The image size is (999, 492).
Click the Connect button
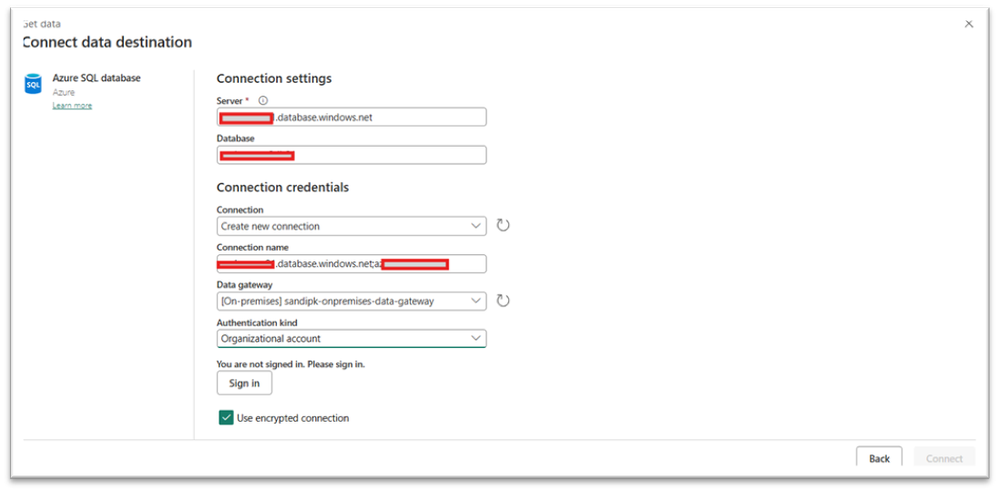(944, 458)
